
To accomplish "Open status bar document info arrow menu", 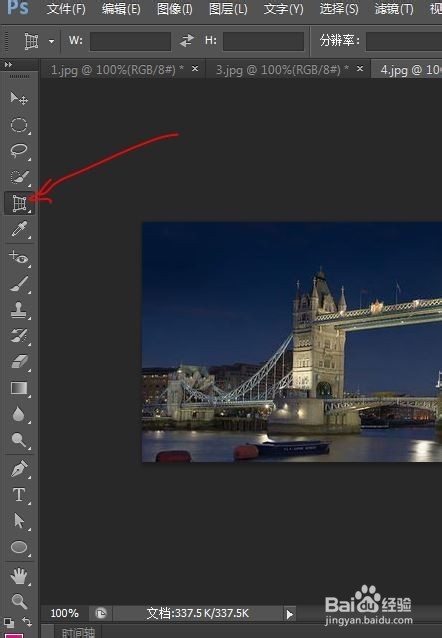I will pyautogui.click(x=289, y=614).
